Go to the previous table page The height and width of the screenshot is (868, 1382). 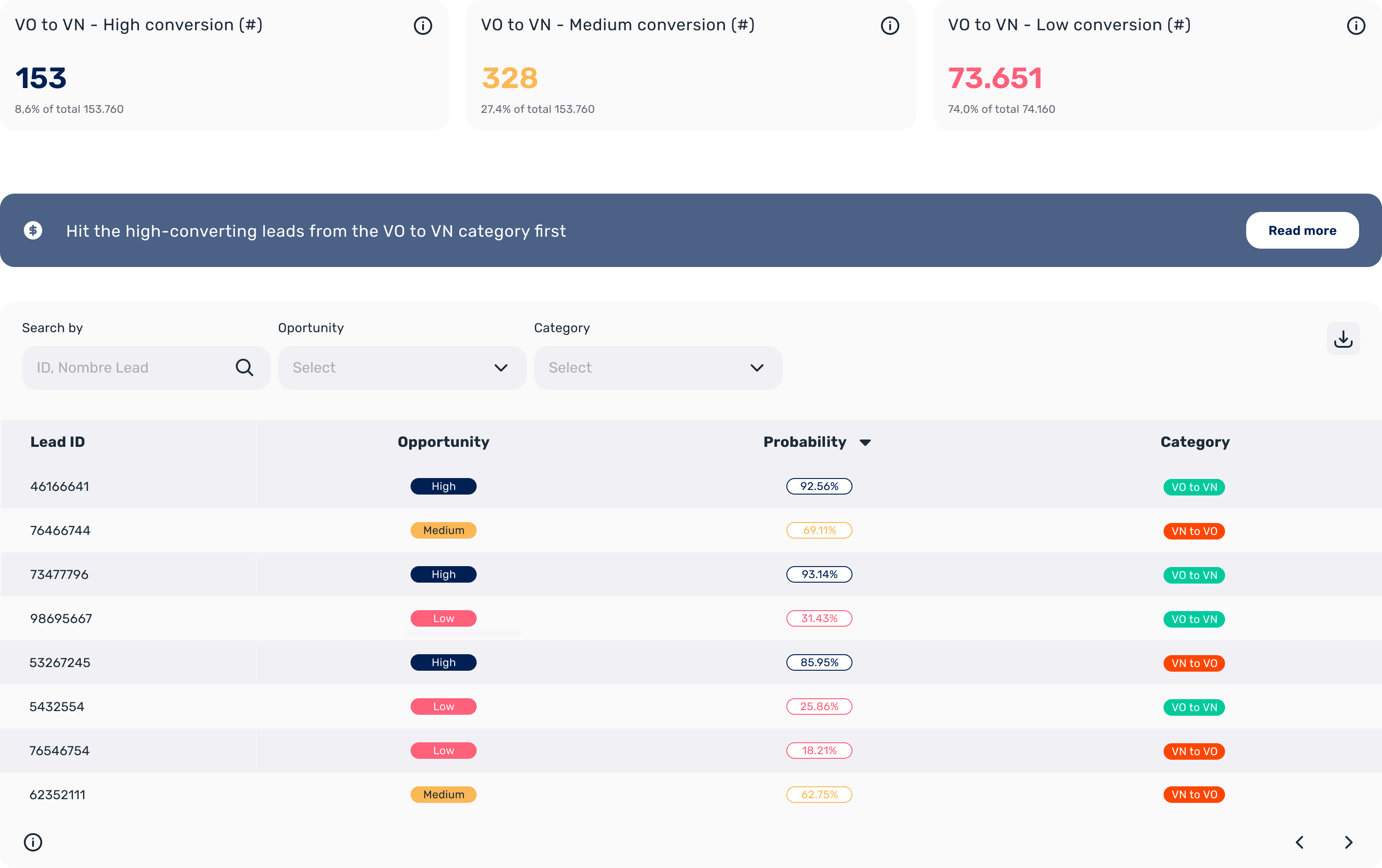click(1300, 842)
